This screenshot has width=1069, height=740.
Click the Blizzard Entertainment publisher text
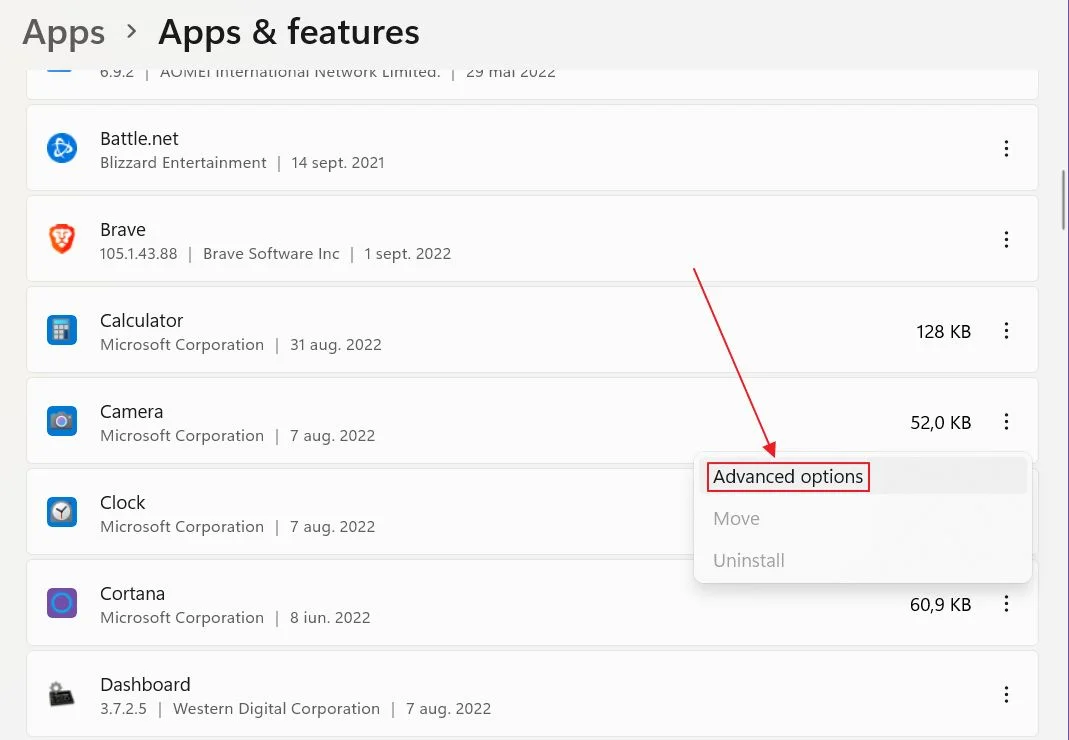(x=183, y=163)
